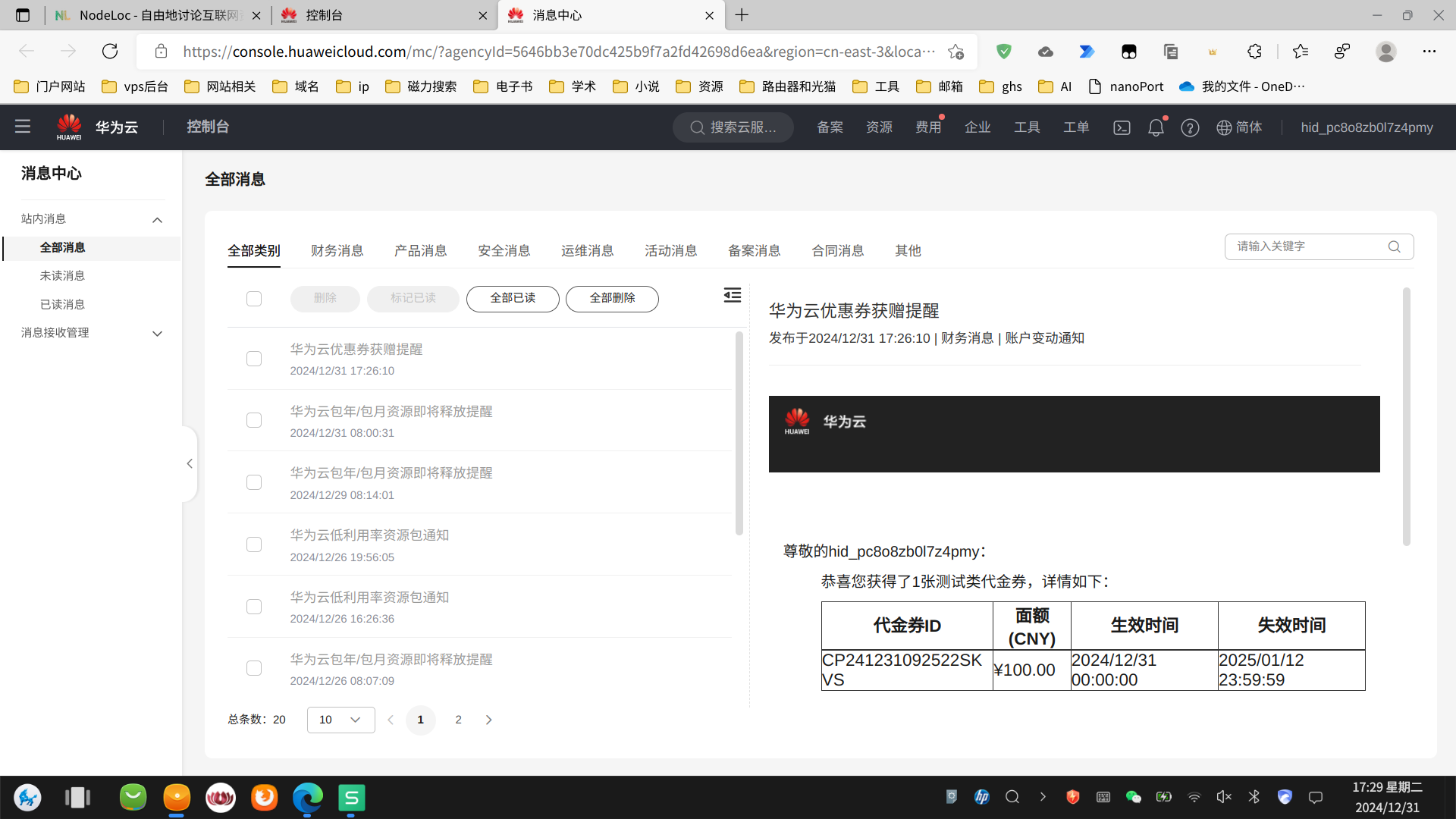Switch to 备案消息 tab
The width and height of the screenshot is (1456, 819).
pos(755,251)
